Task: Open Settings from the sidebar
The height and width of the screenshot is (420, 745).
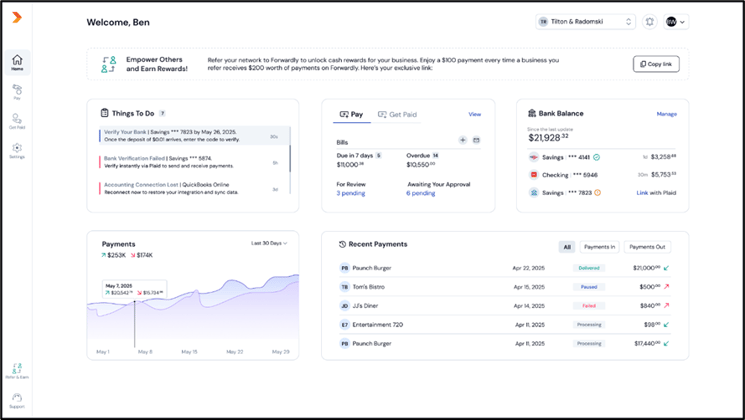Action: coord(17,151)
